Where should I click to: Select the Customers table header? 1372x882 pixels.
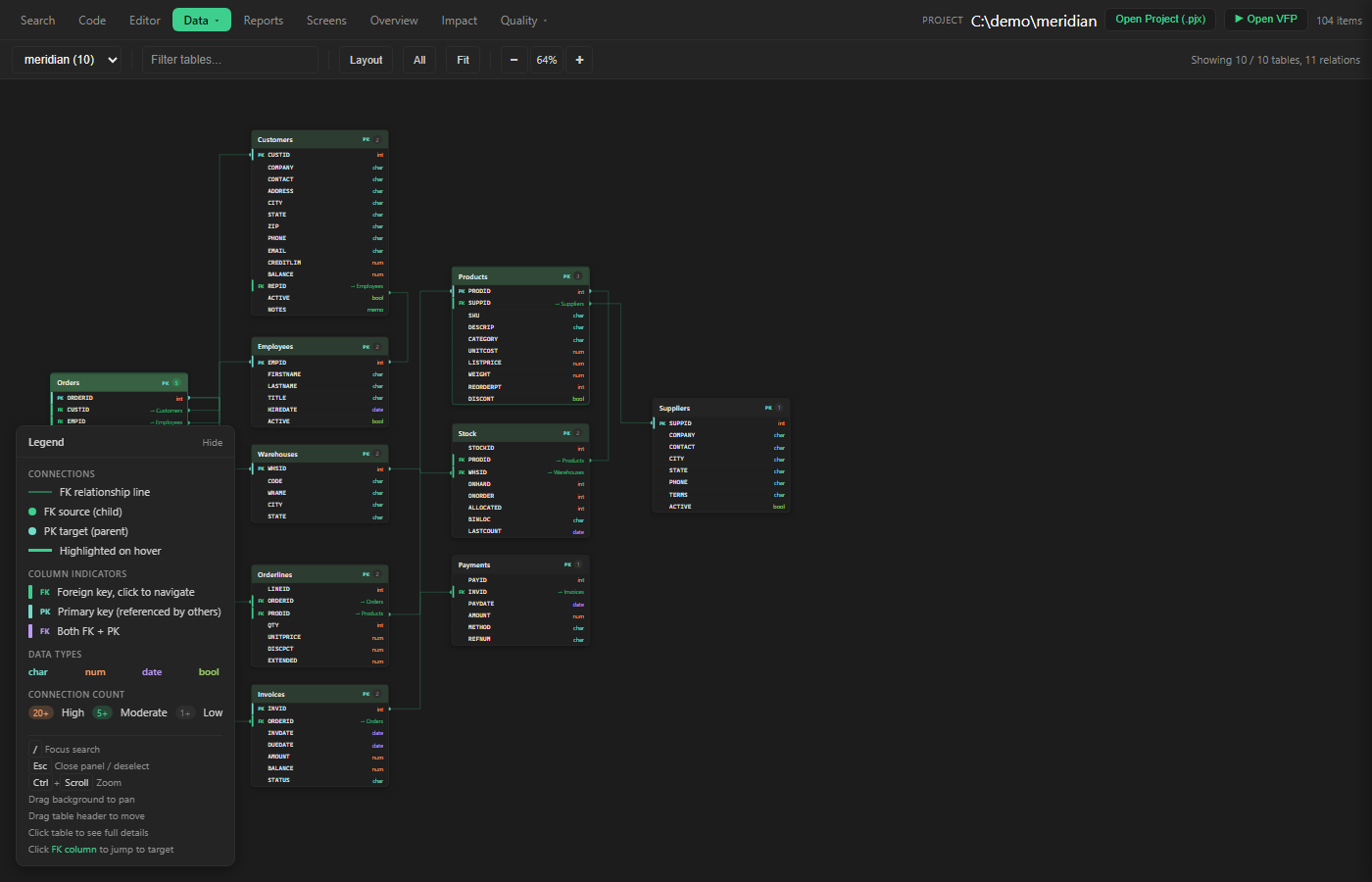[x=319, y=139]
